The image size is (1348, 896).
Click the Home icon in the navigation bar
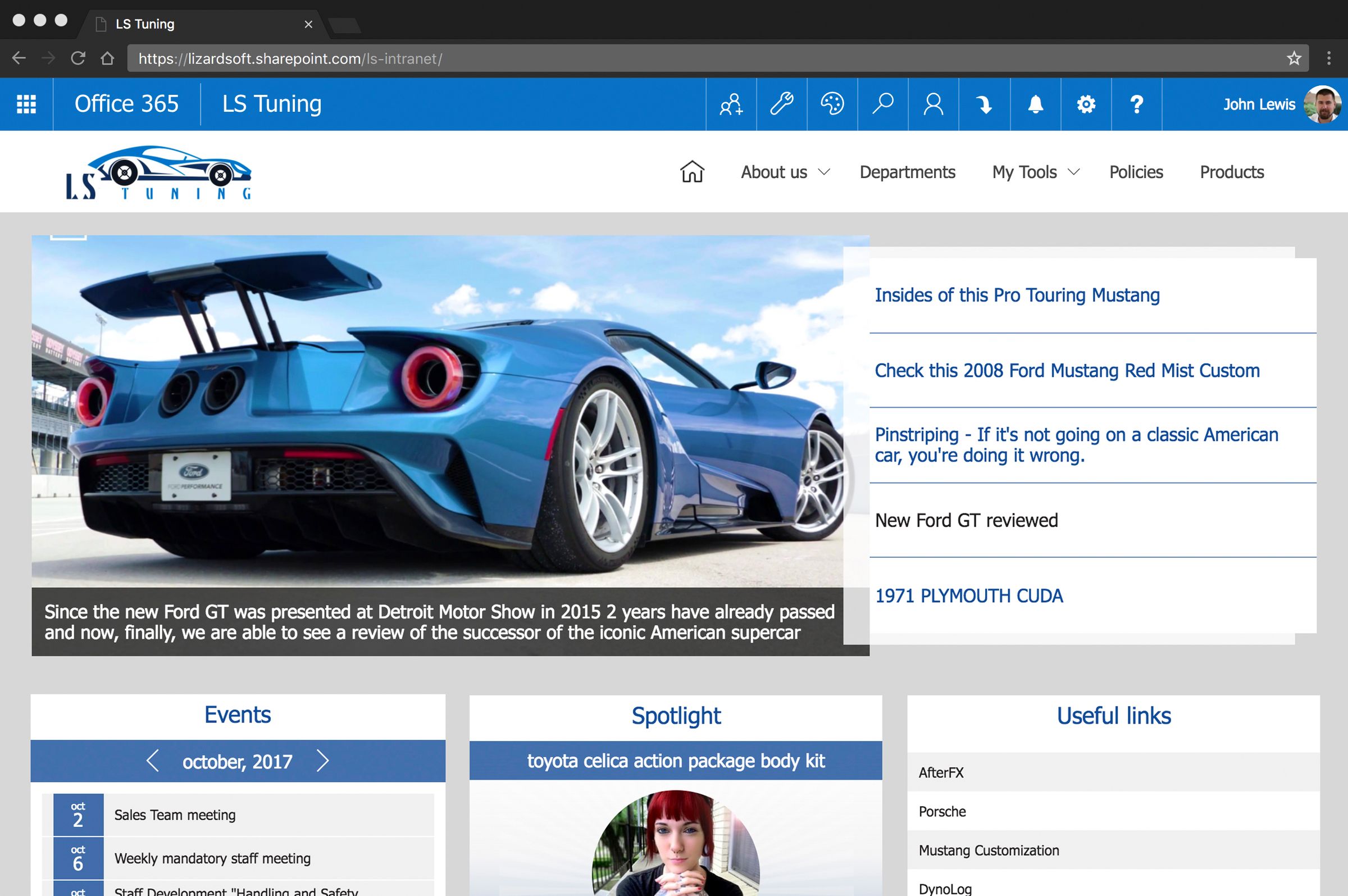(693, 171)
